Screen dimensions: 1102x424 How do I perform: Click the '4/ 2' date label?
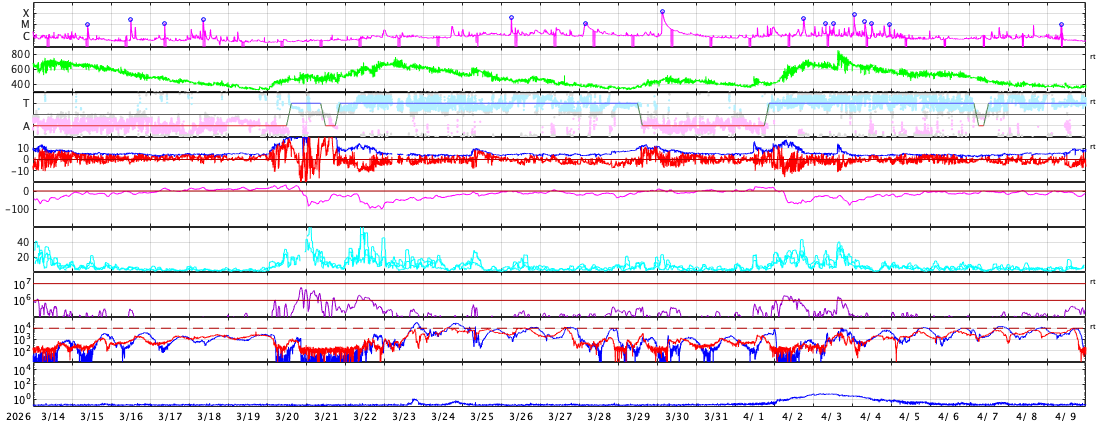point(793,416)
